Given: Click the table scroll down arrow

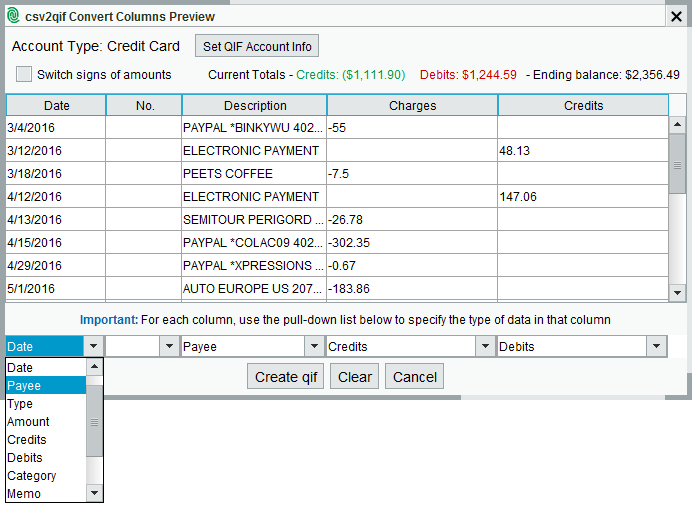Looking at the screenshot, I should [677, 293].
